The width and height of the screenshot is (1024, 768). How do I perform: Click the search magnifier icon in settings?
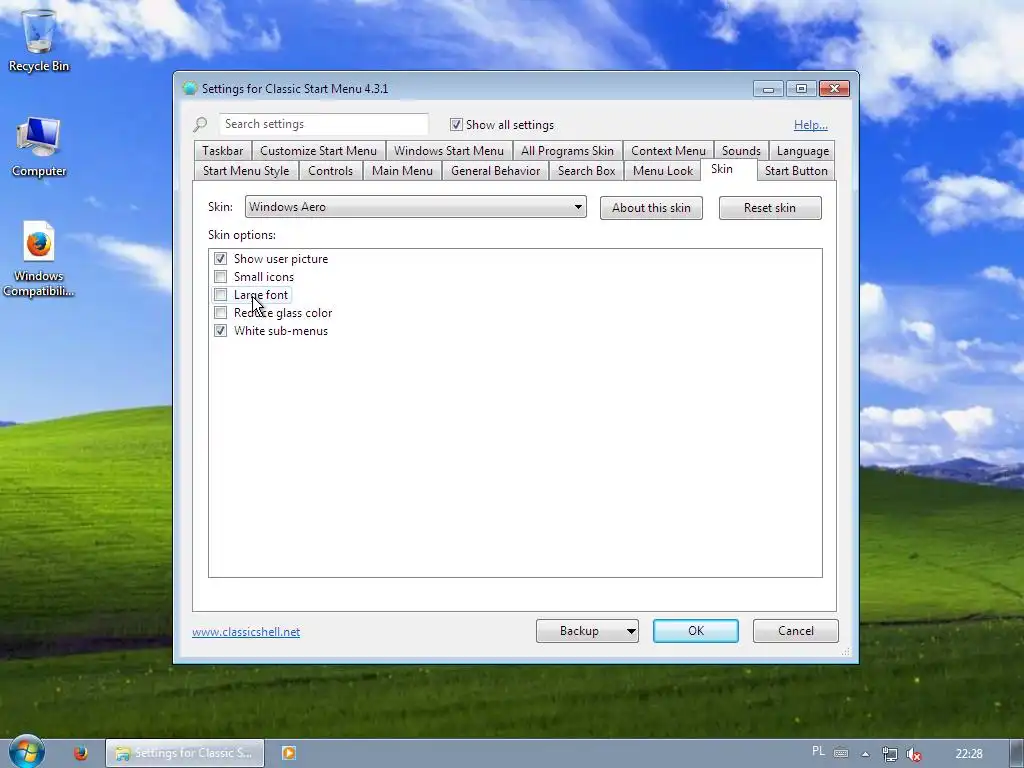point(200,124)
